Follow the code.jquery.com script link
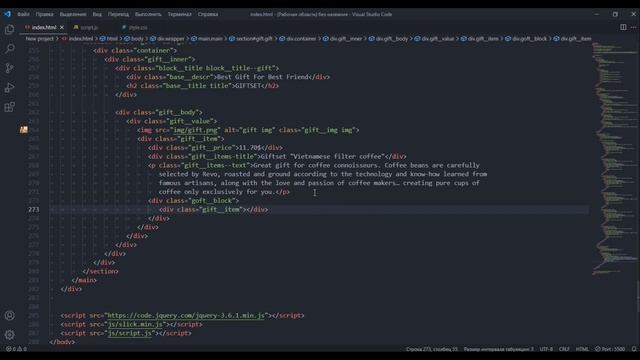640x360 pixels. 186,316
